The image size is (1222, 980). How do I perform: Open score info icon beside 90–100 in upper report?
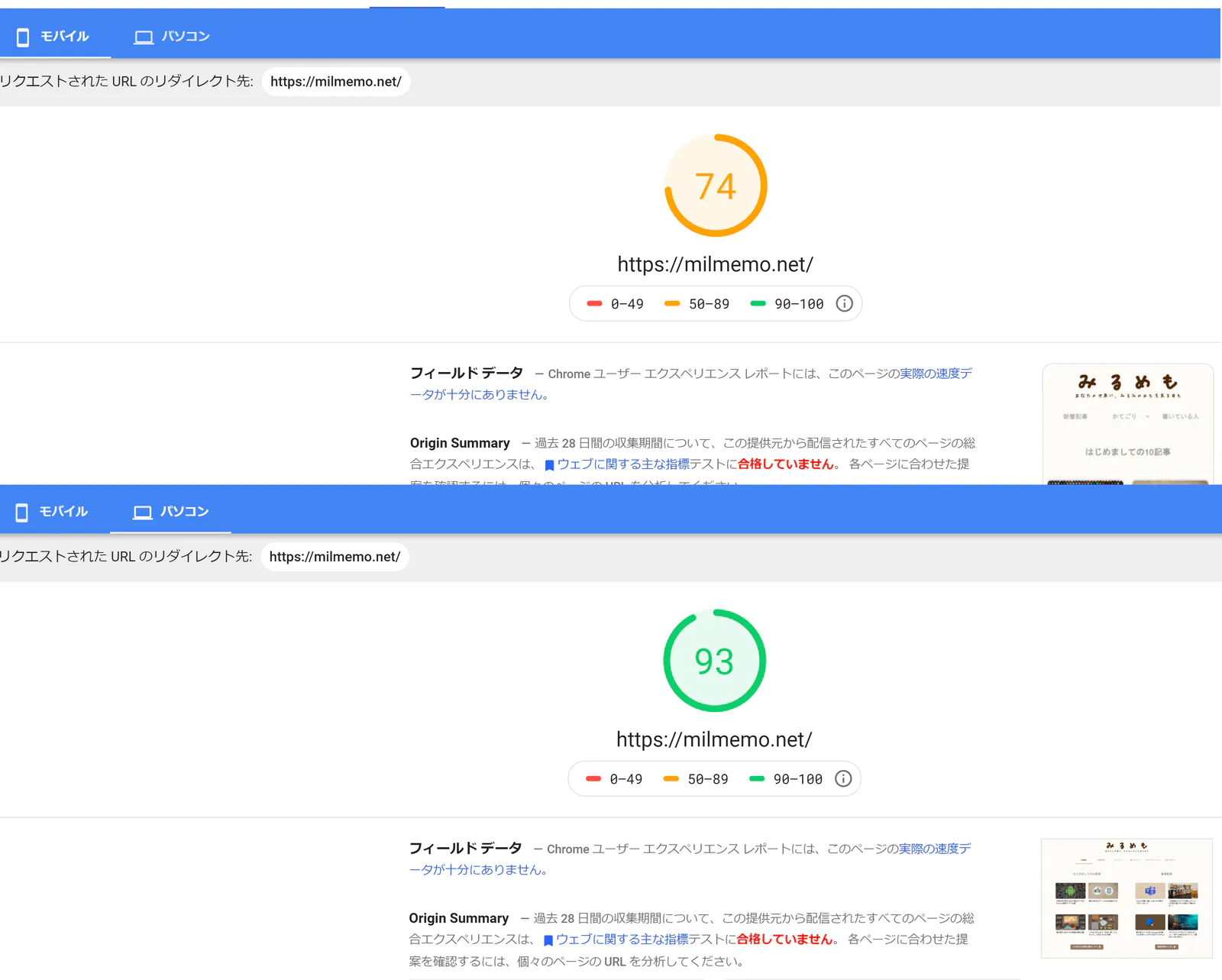844,303
